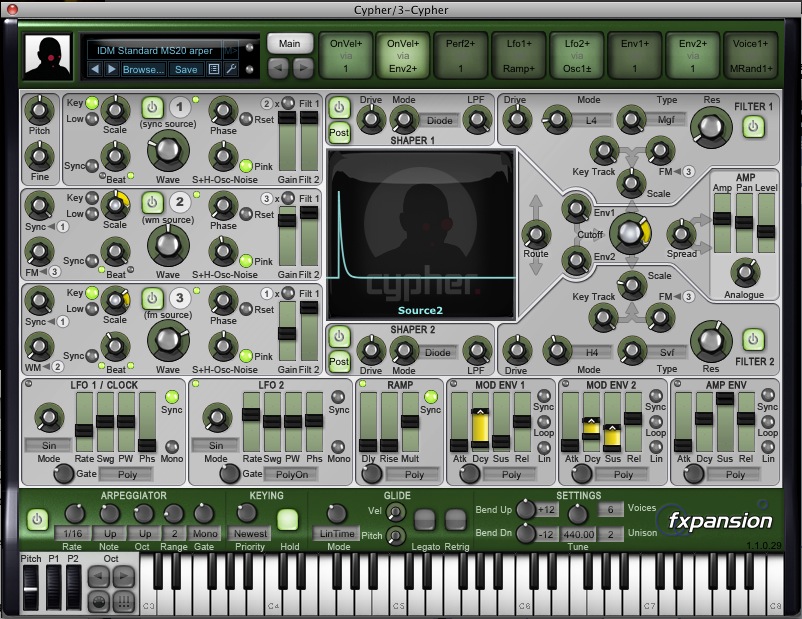Toggle the Legato button in Glide
The width and height of the screenshot is (802, 619).
coord(424,520)
